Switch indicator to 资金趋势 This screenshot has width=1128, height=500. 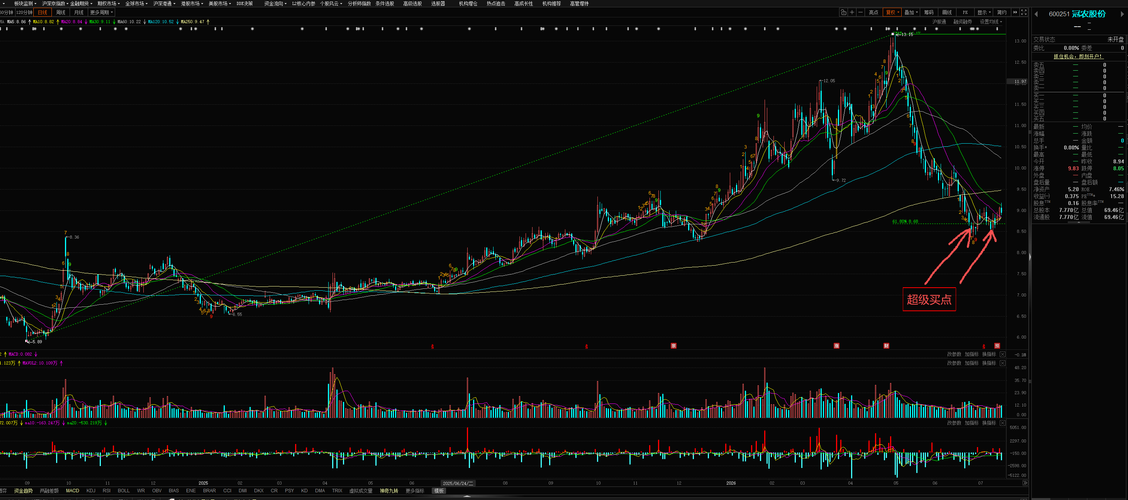click(x=23, y=491)
